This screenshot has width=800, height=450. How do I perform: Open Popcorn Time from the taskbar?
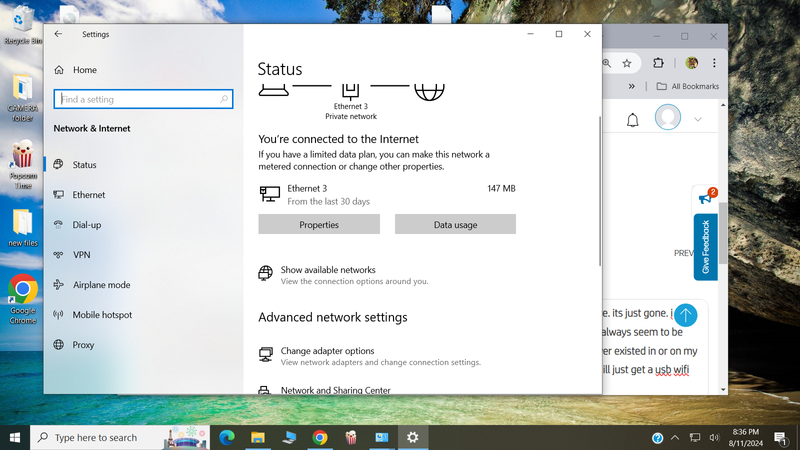(x=351, y=437)
